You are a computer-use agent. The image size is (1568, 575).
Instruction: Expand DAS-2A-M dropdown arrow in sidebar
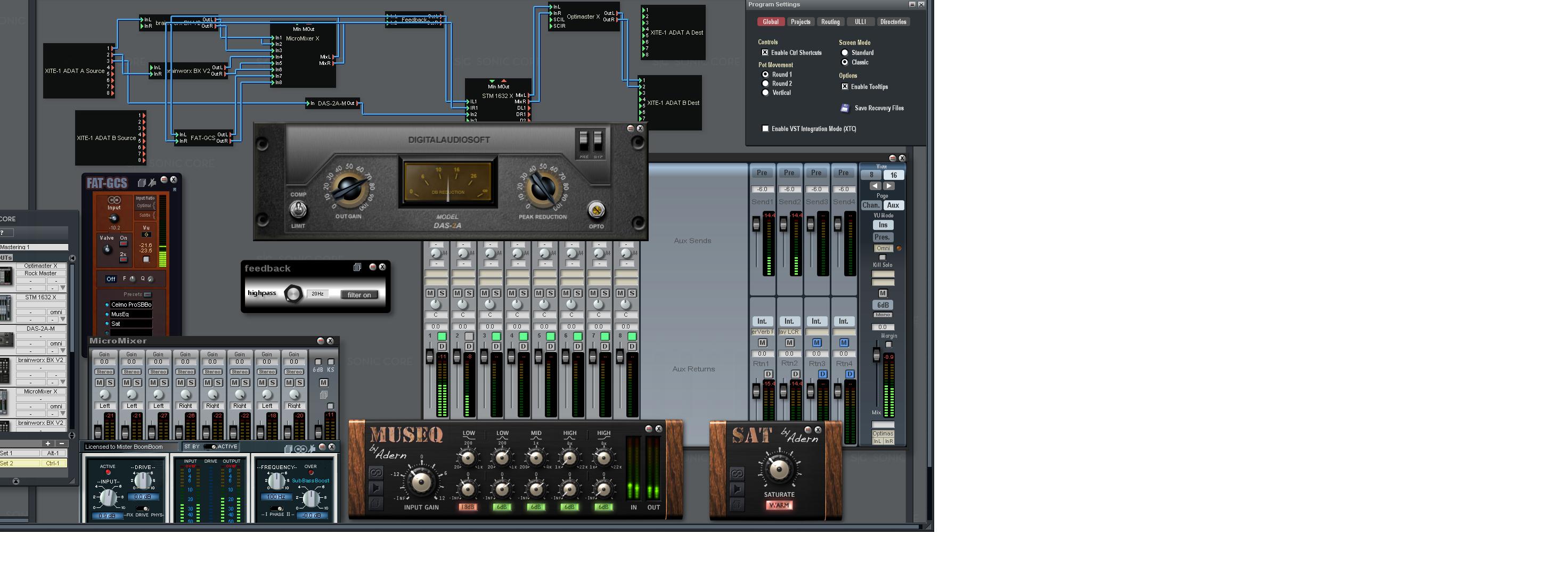[63, 350]
